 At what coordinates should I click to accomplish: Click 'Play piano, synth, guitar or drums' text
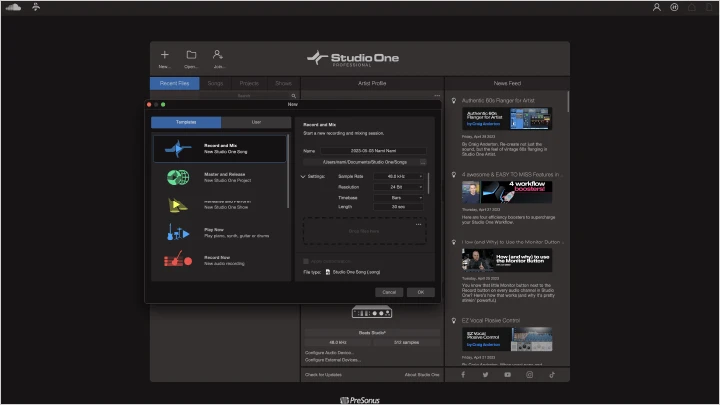click(236, 236)
